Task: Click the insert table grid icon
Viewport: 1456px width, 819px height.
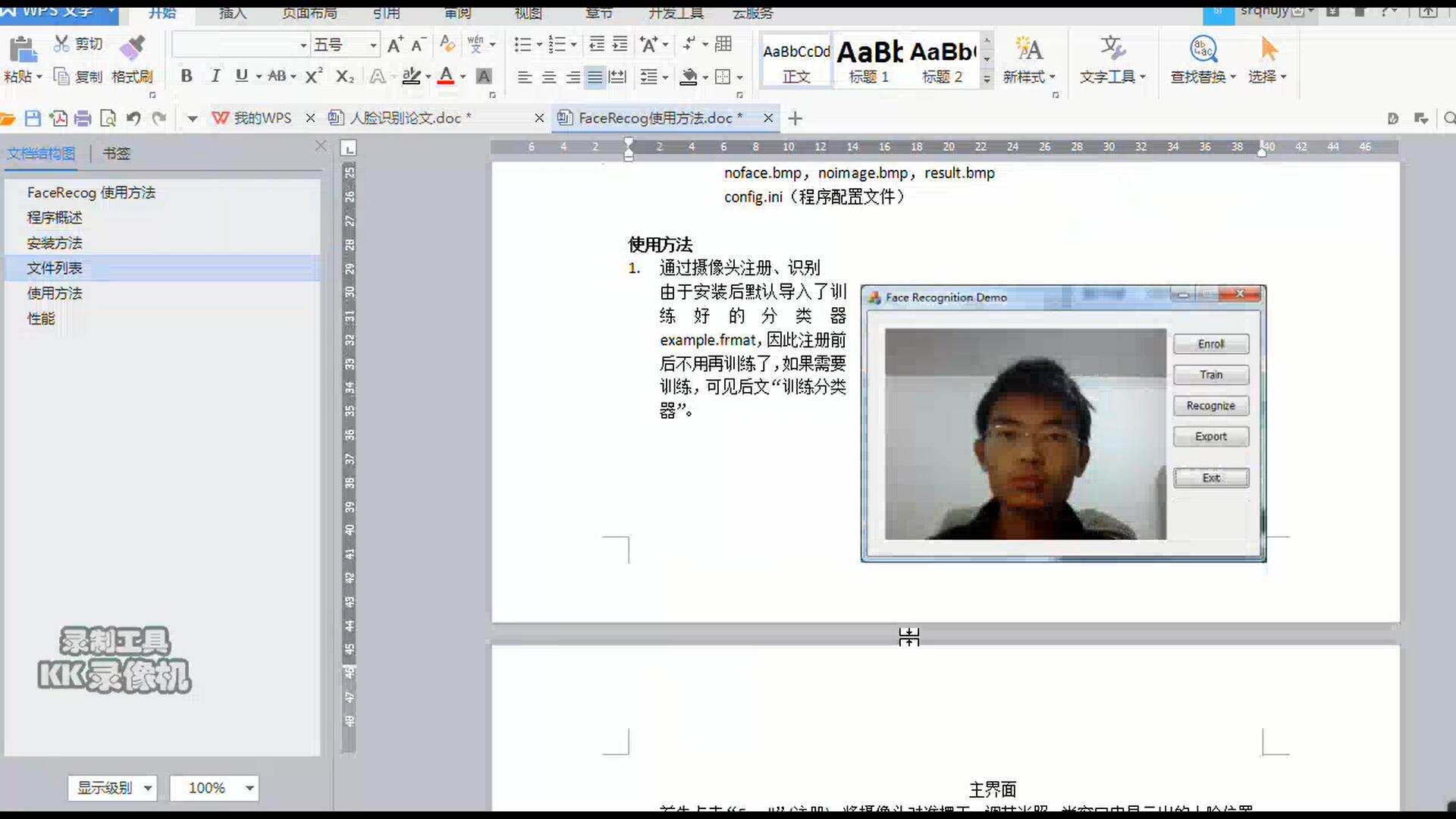Action: (x=723, y=44)
